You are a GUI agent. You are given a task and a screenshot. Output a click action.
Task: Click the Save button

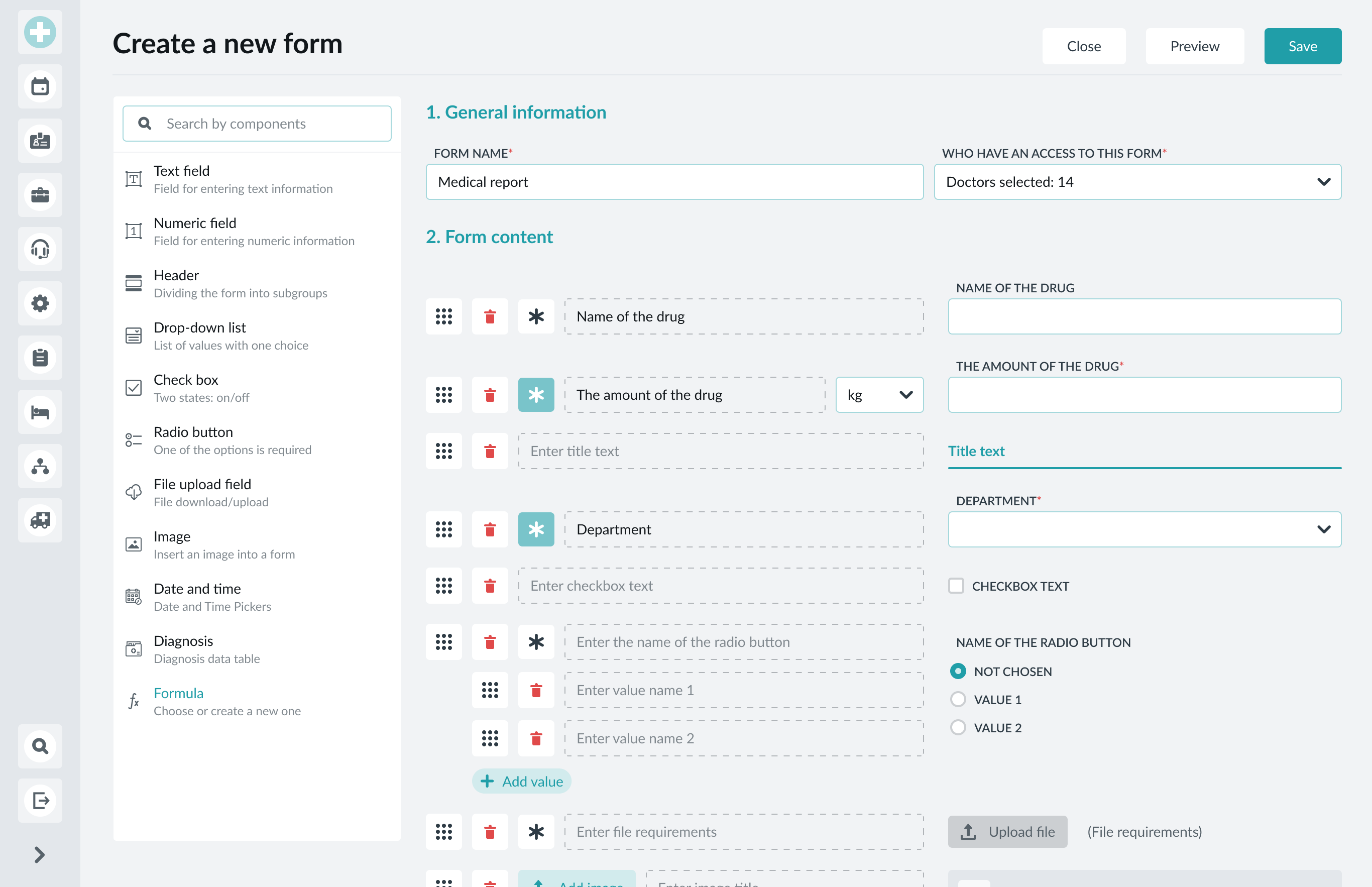[x=1302, y=46]
